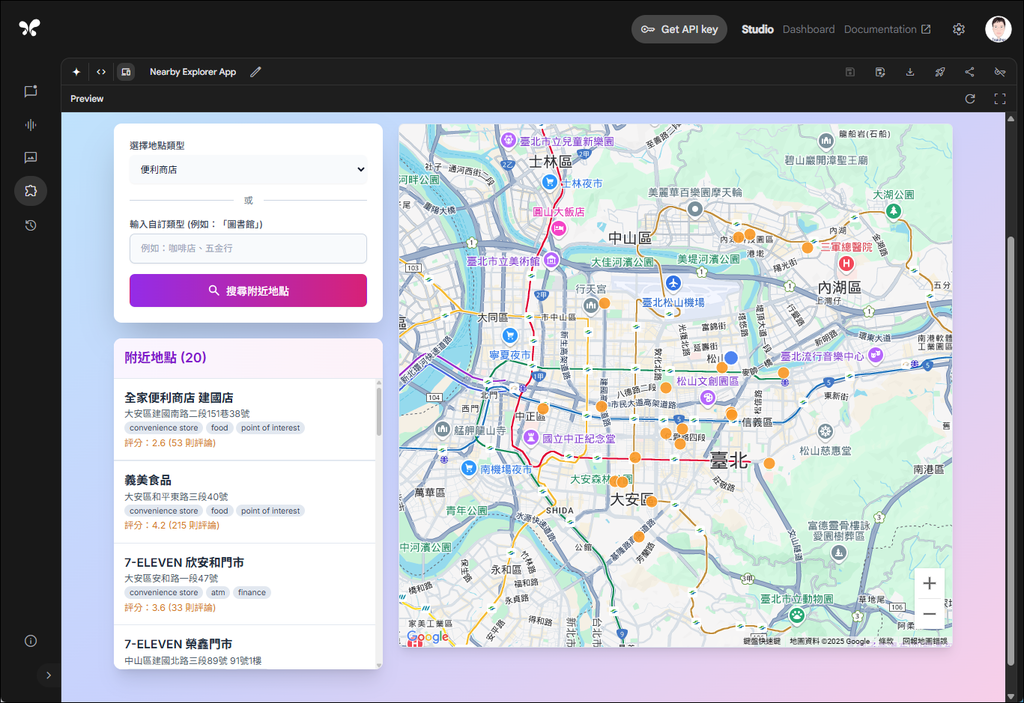The height and width of the screenshot is (703, 1024).
Task: Click the finance tag chip
Action: 252,593
